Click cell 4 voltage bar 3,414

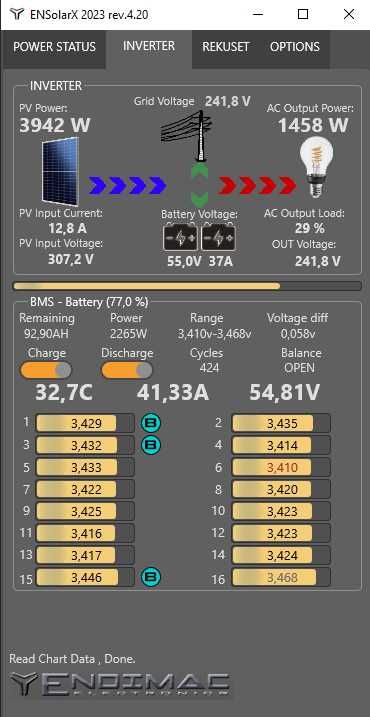(x=281, y=445)
